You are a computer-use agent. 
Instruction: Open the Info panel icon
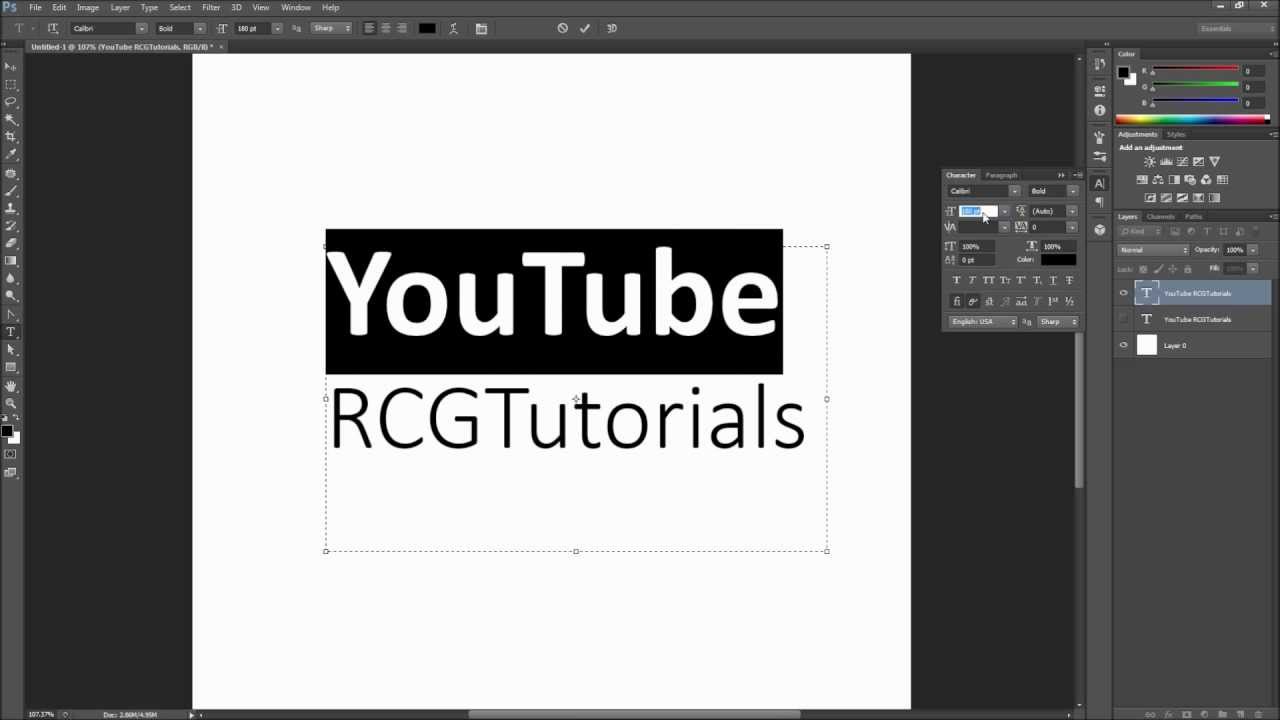tap(1100, 110)
